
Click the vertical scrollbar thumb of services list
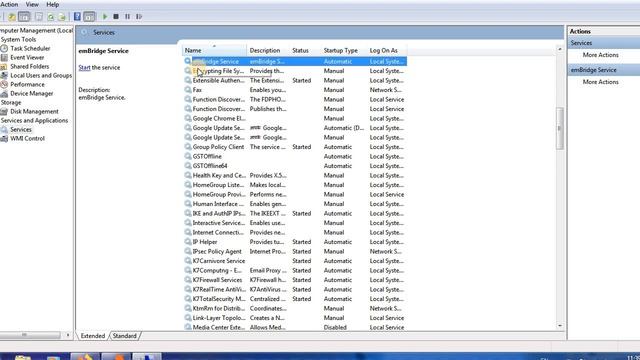560,128
